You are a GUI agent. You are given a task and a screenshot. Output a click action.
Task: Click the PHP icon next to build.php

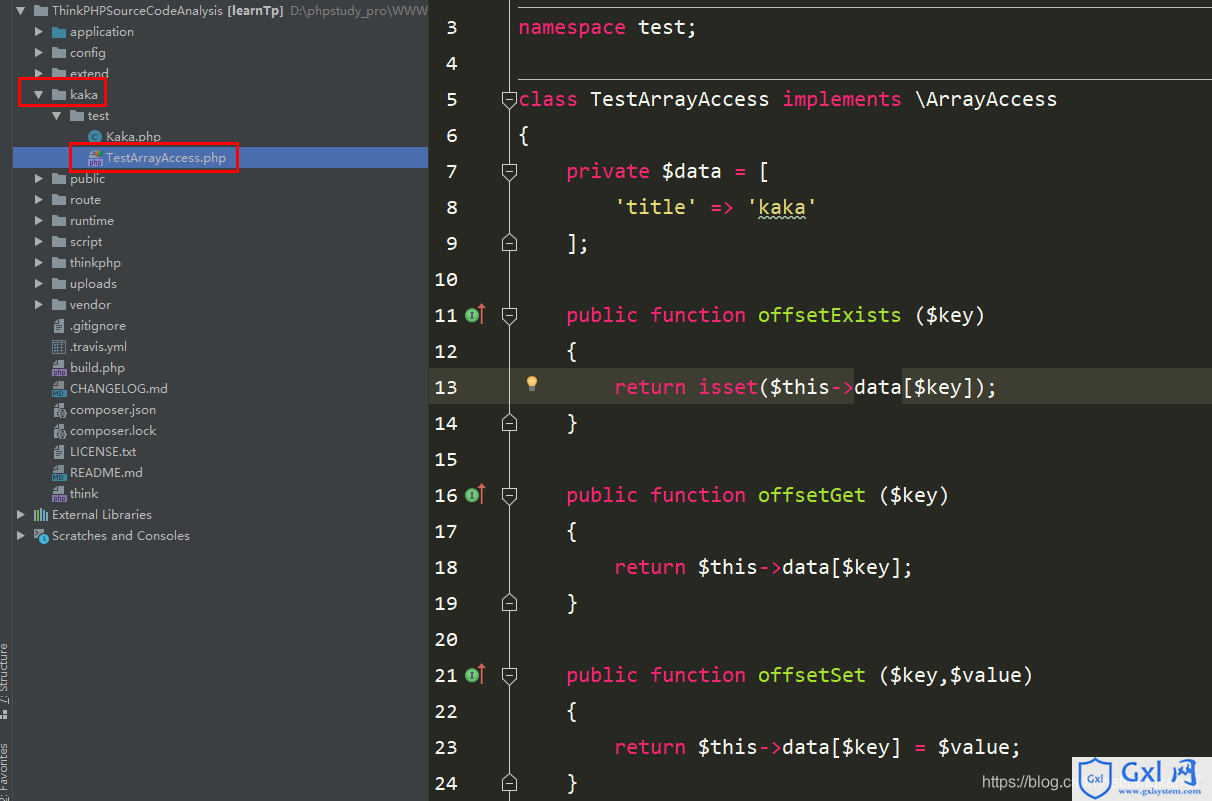pyautogui.click(x=59, y=368)
